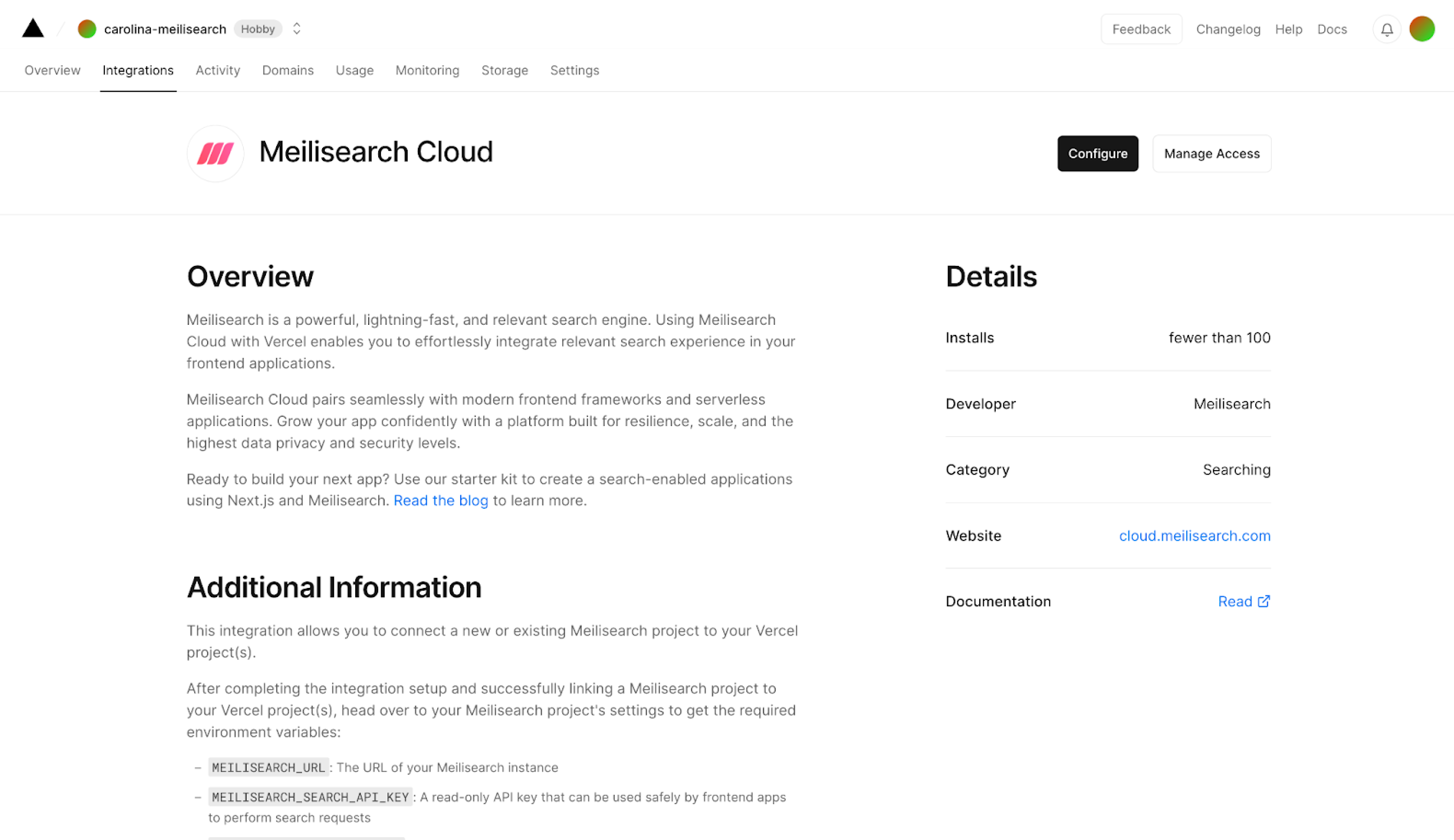Switch to the Monitoring tab
This screenshot has width=1454, height=840.
[427, 70]
